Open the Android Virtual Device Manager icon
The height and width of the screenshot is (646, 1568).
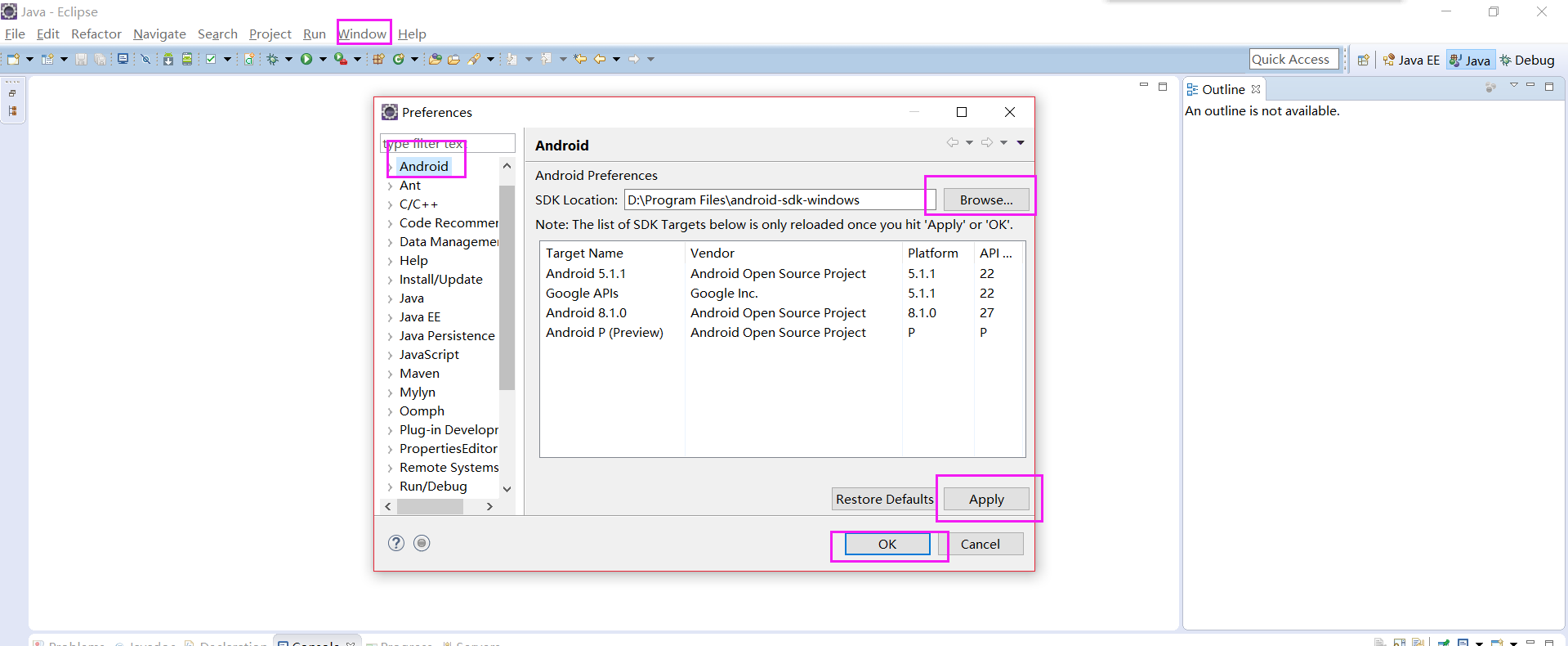pyautogui.click(x=187, y=59)
